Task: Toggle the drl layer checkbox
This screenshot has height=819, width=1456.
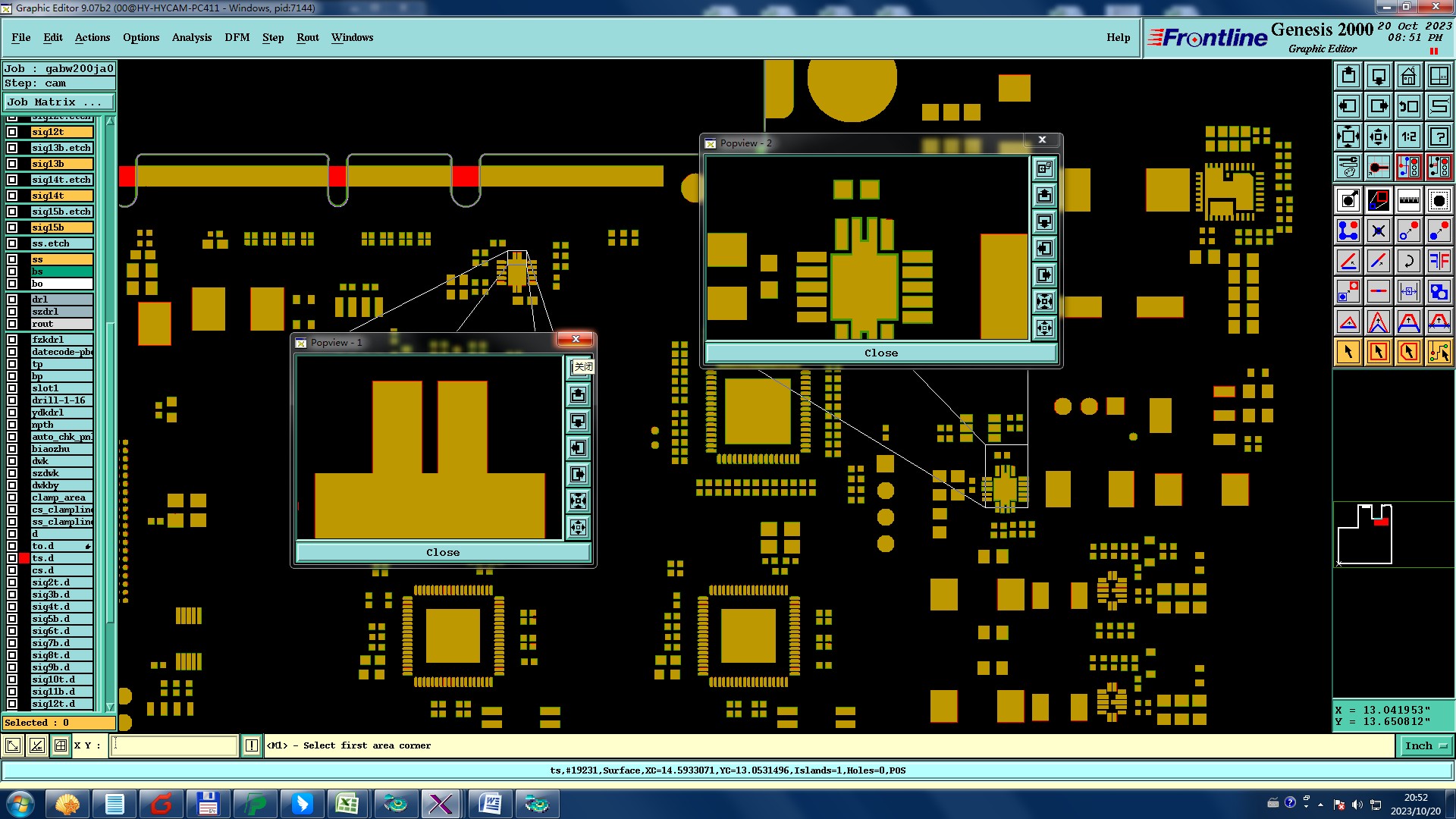Action: click(12, 300)
